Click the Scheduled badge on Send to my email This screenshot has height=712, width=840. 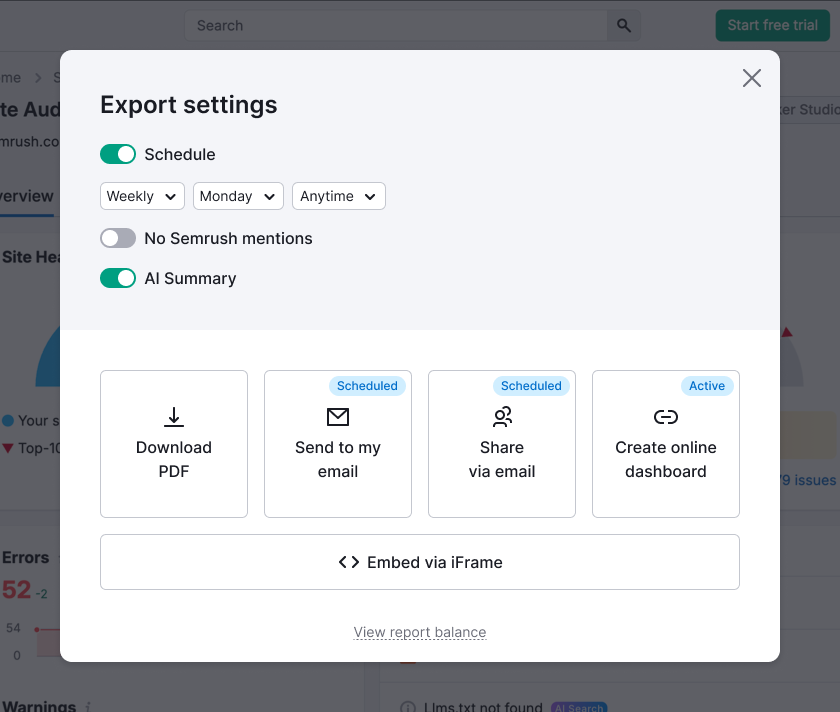point(367,386)
